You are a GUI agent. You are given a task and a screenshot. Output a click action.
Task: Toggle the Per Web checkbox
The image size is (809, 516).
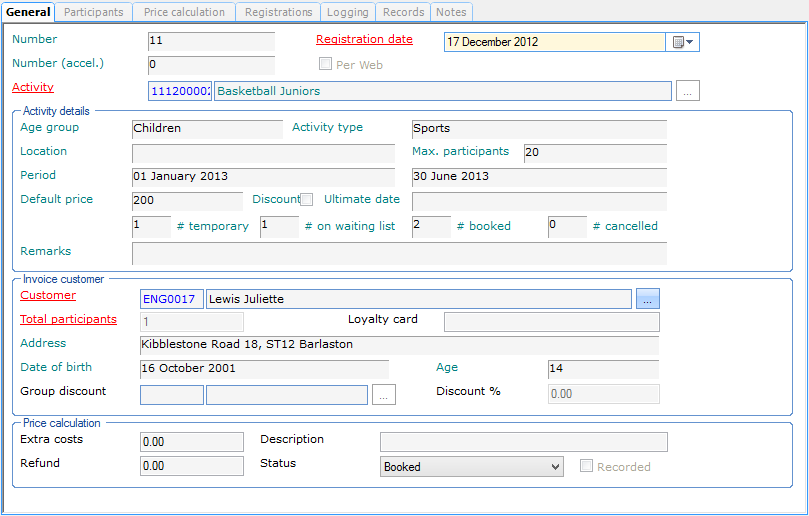pos(325,65)
